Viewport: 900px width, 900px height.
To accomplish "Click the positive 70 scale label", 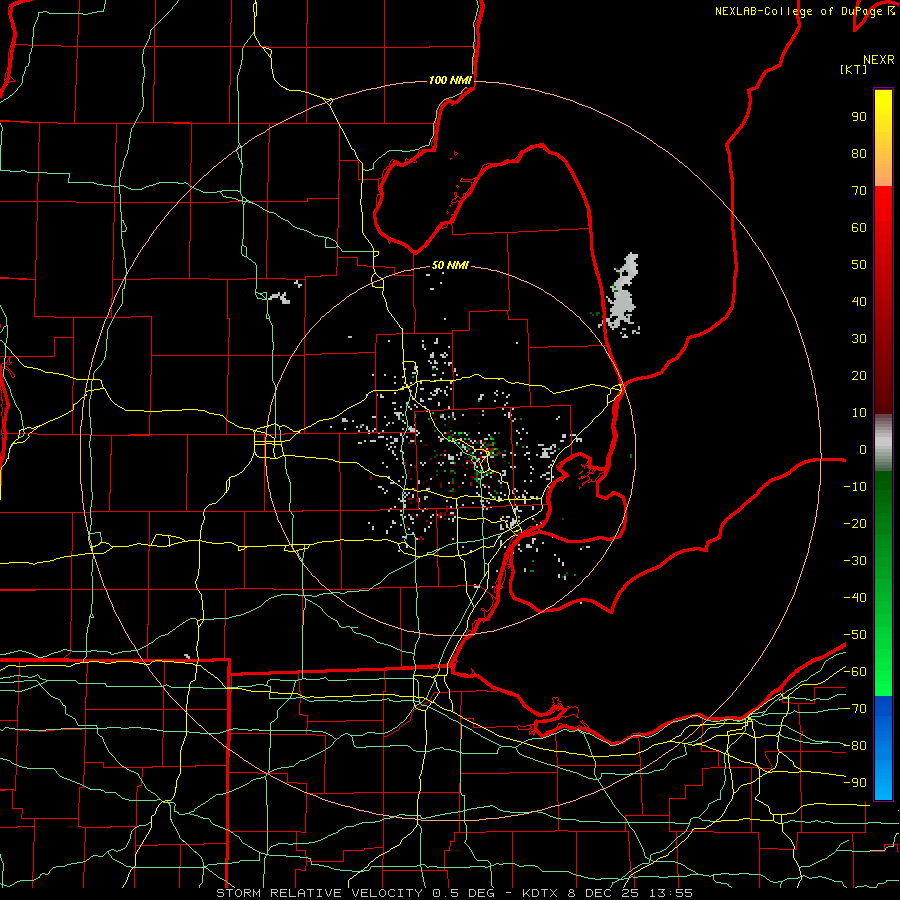I will (x=859, y=191).
